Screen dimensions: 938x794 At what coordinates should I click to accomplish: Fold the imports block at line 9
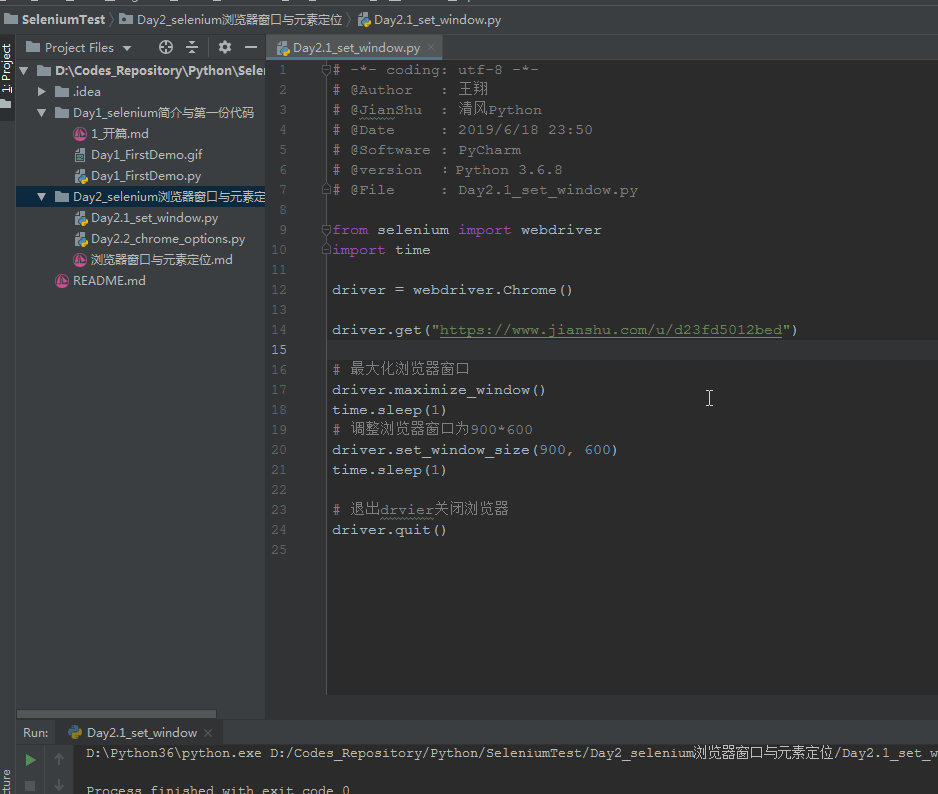[326, 230]
